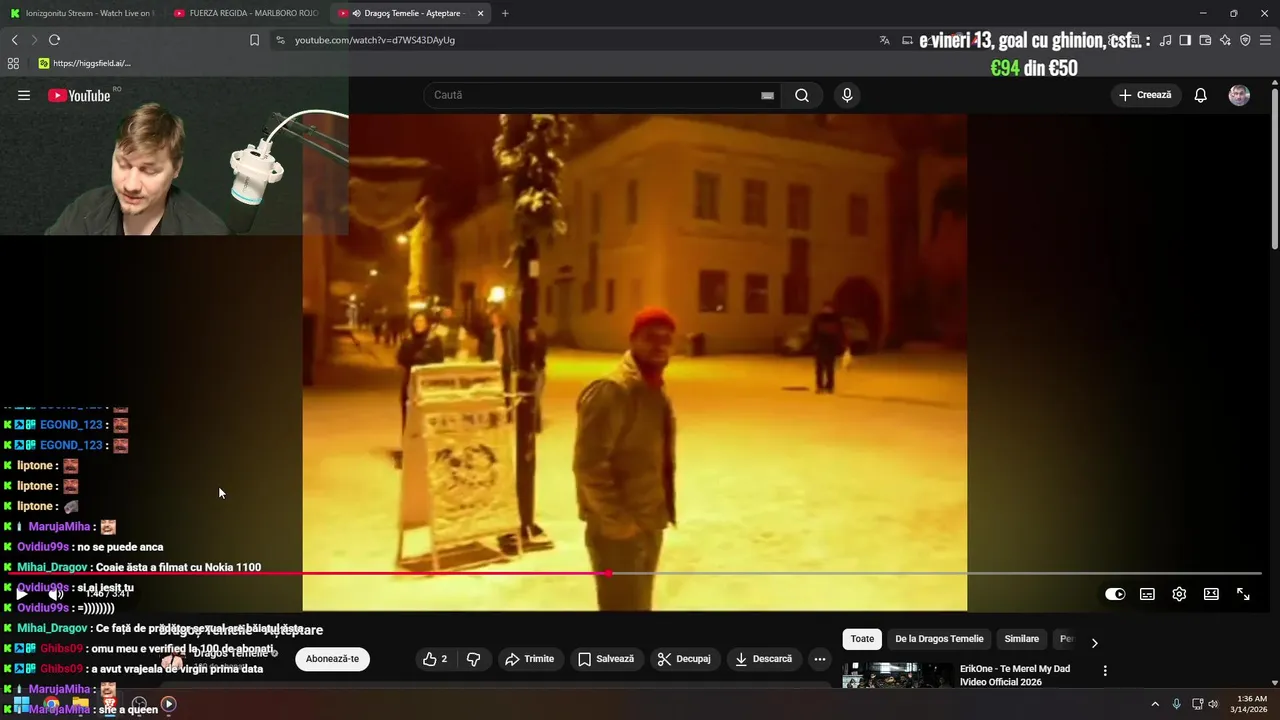
Task: Seek on the red video progress bar
Action: [636, 573]
